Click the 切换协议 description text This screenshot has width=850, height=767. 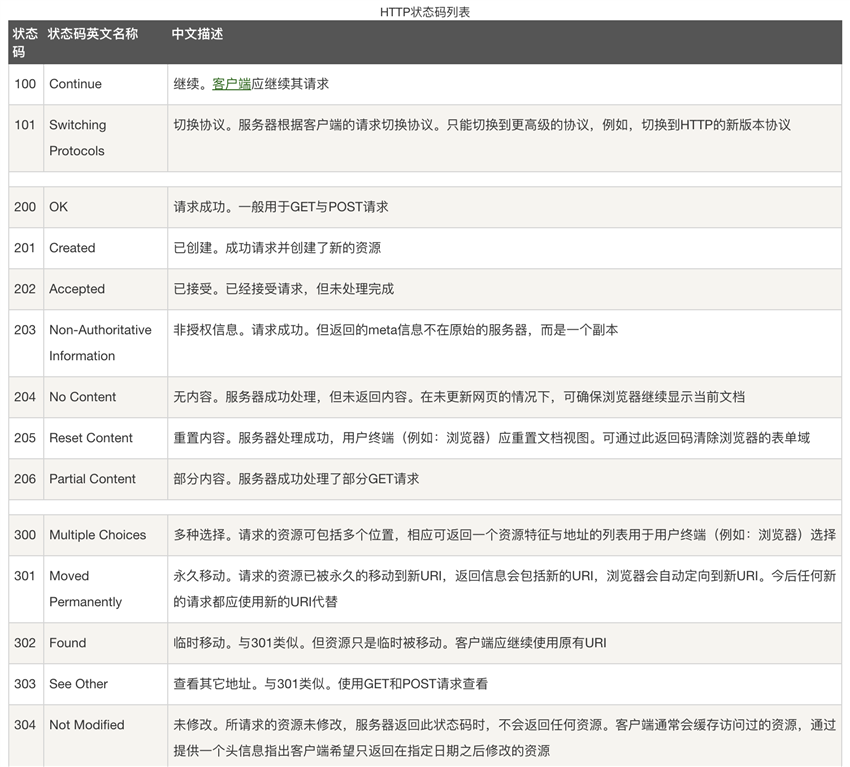[482, 125]
